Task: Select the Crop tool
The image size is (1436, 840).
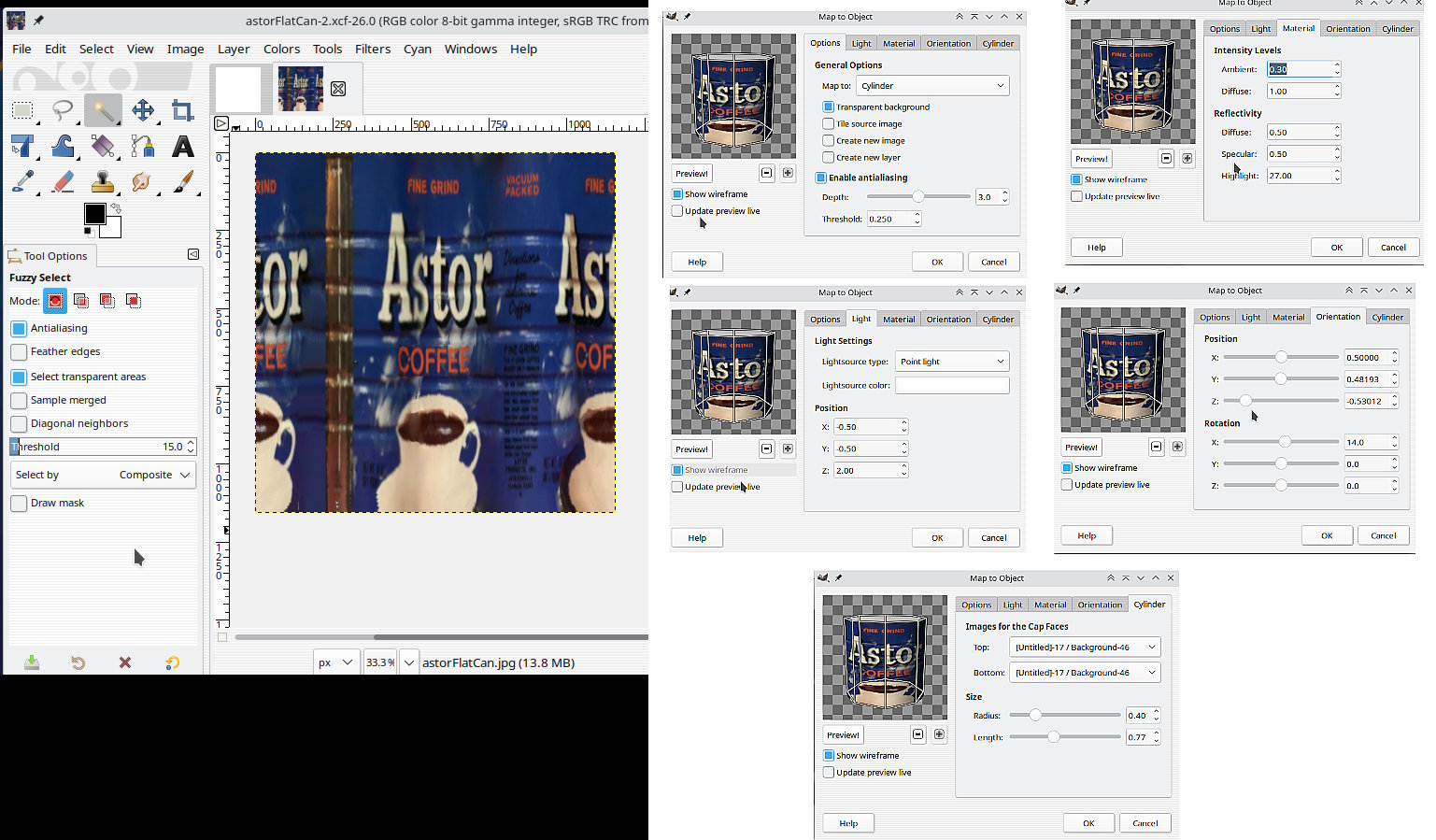Action: pos(183,111)
